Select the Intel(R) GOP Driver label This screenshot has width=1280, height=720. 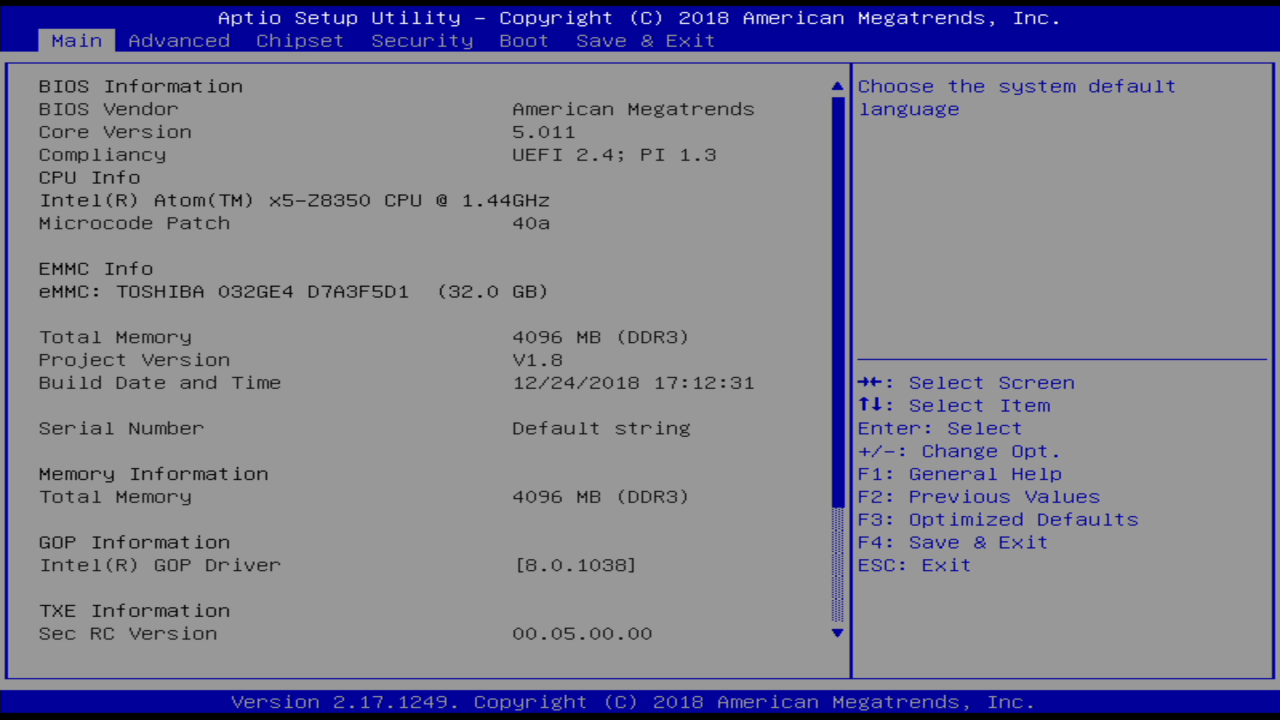[160, 565]
